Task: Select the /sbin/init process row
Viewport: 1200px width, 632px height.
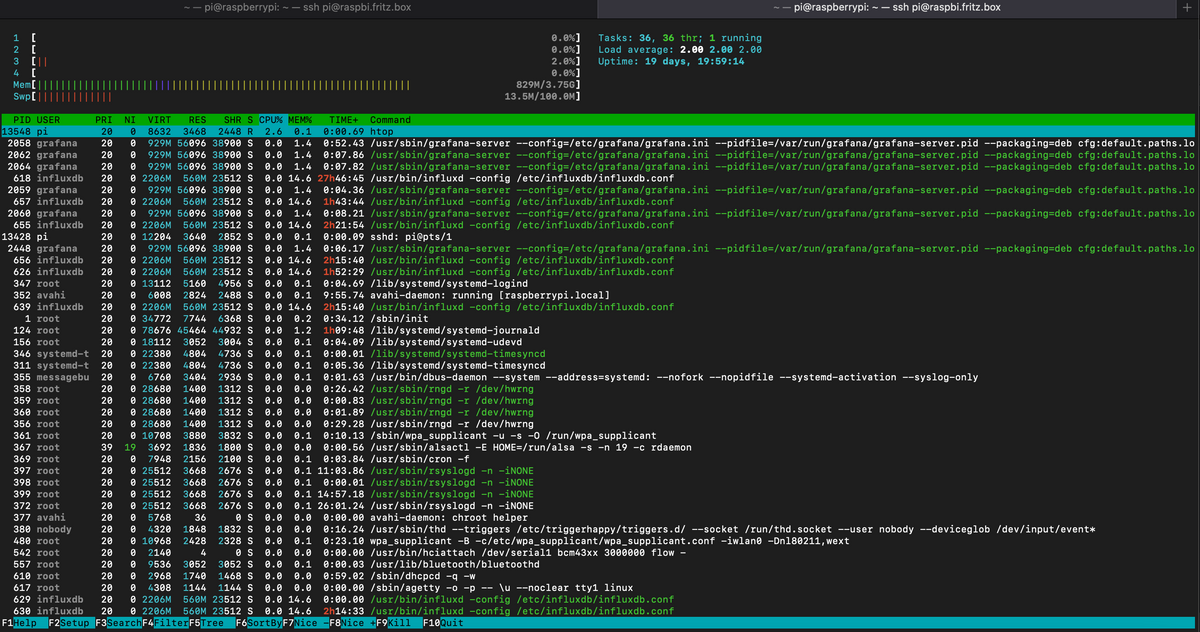Action: pyautogui.click(x=400, y=317)
